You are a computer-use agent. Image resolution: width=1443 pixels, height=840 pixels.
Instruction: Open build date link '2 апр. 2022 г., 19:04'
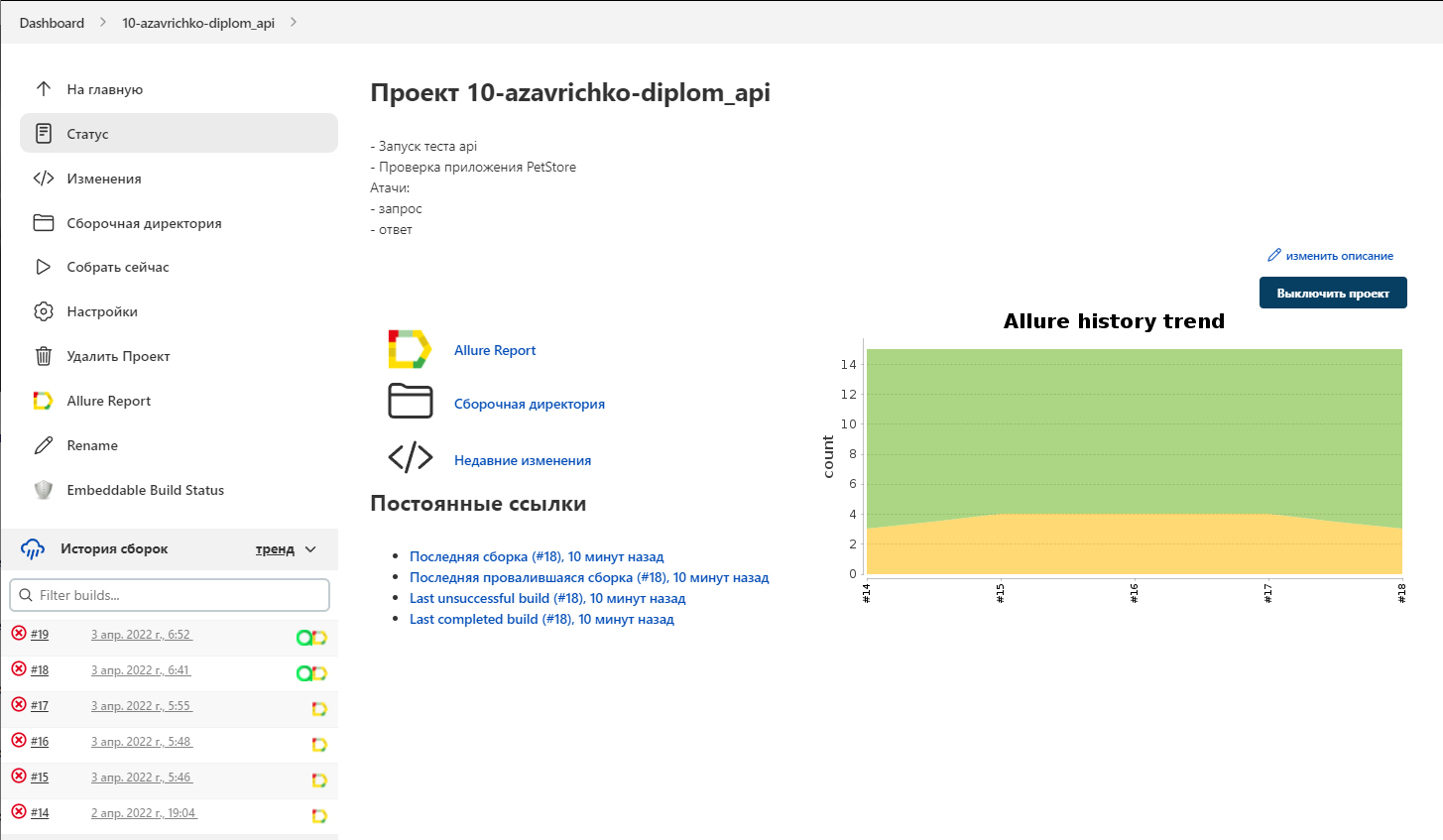pos(145,813)
